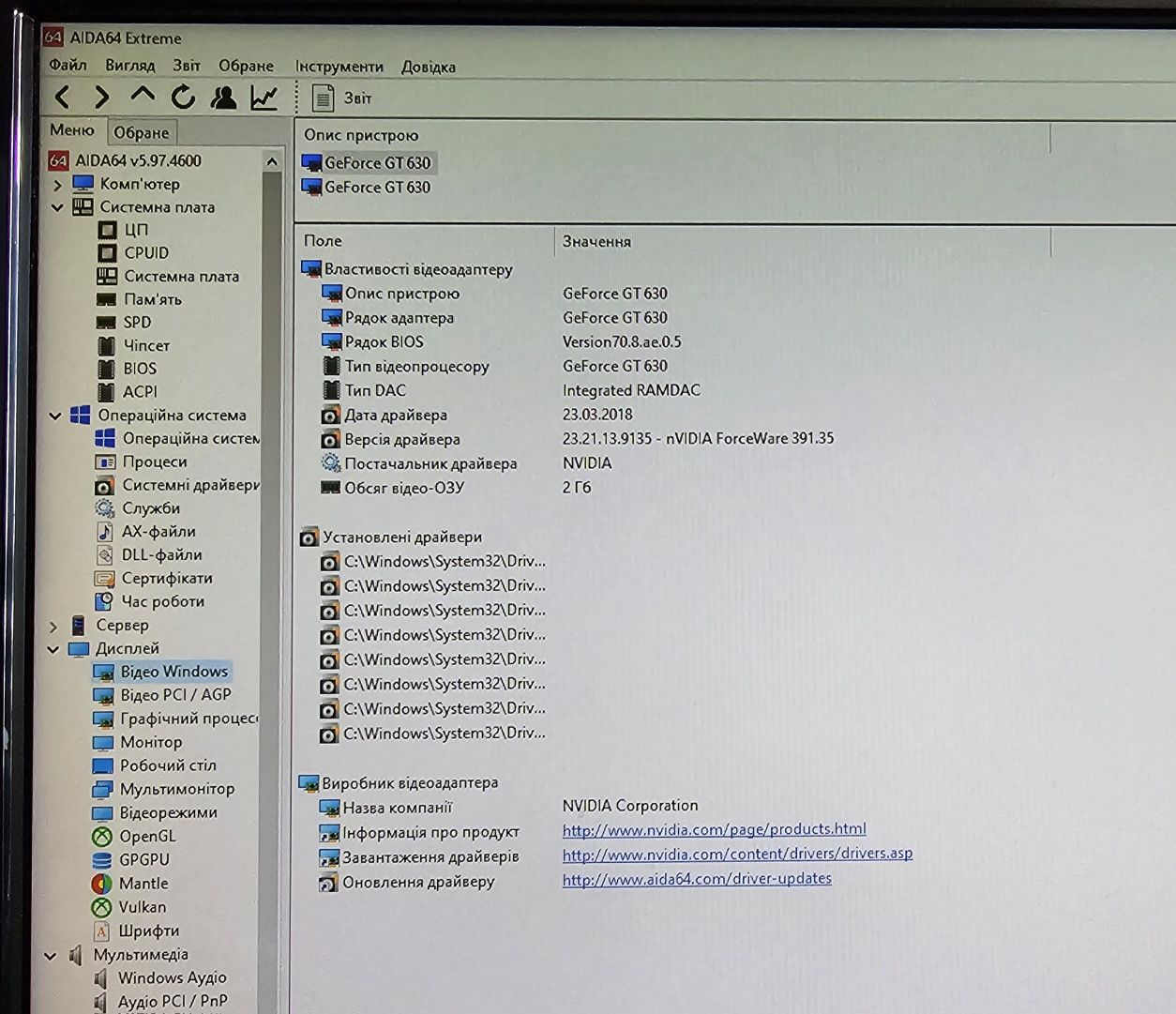
Task: Select the Обсяг відео-ОЗУ row
Action: click(456, 488)
